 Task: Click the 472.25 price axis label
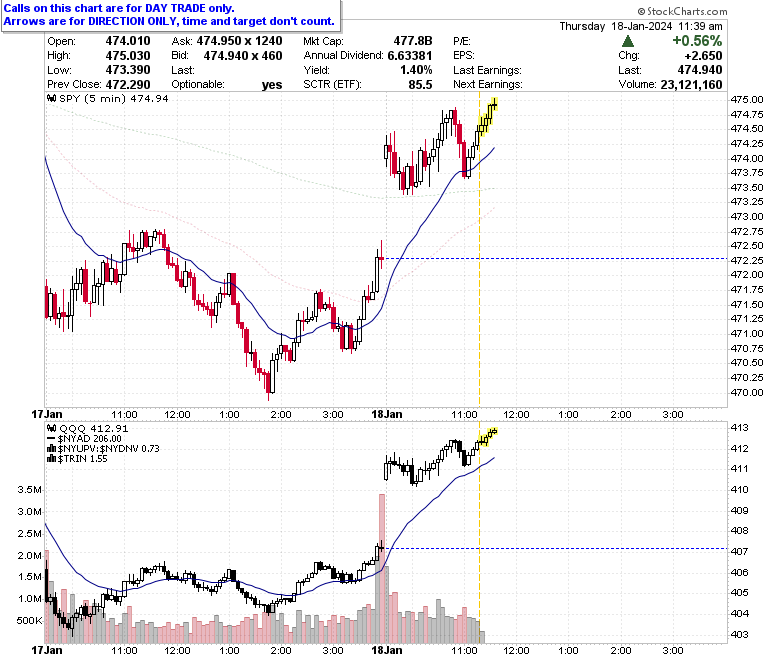(x=747, y=261)
